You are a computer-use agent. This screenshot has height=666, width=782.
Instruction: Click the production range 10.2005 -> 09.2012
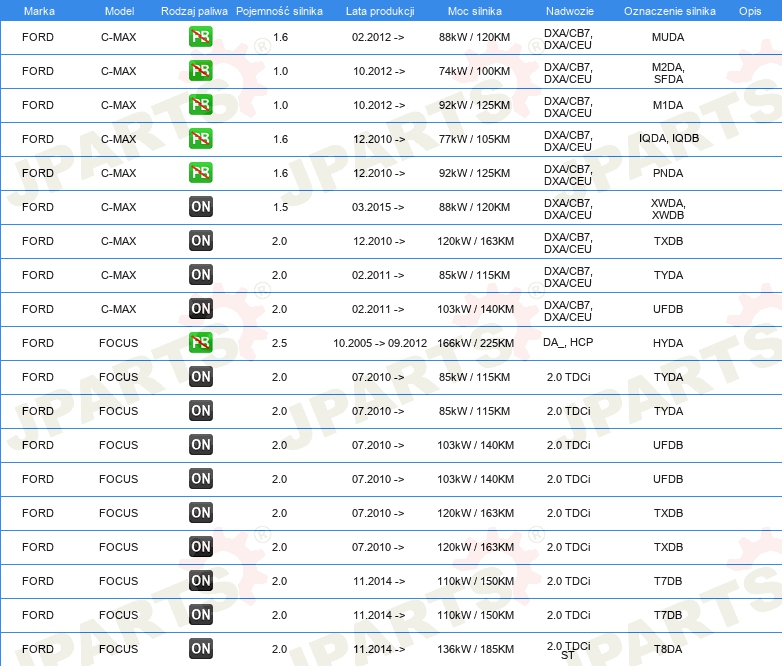coord(380,343)
